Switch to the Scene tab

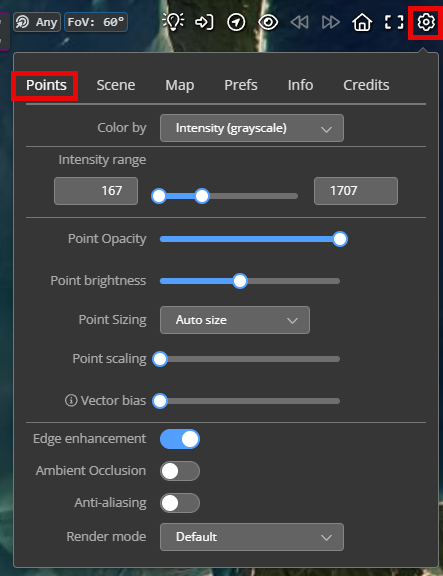[x=116, y=85]
